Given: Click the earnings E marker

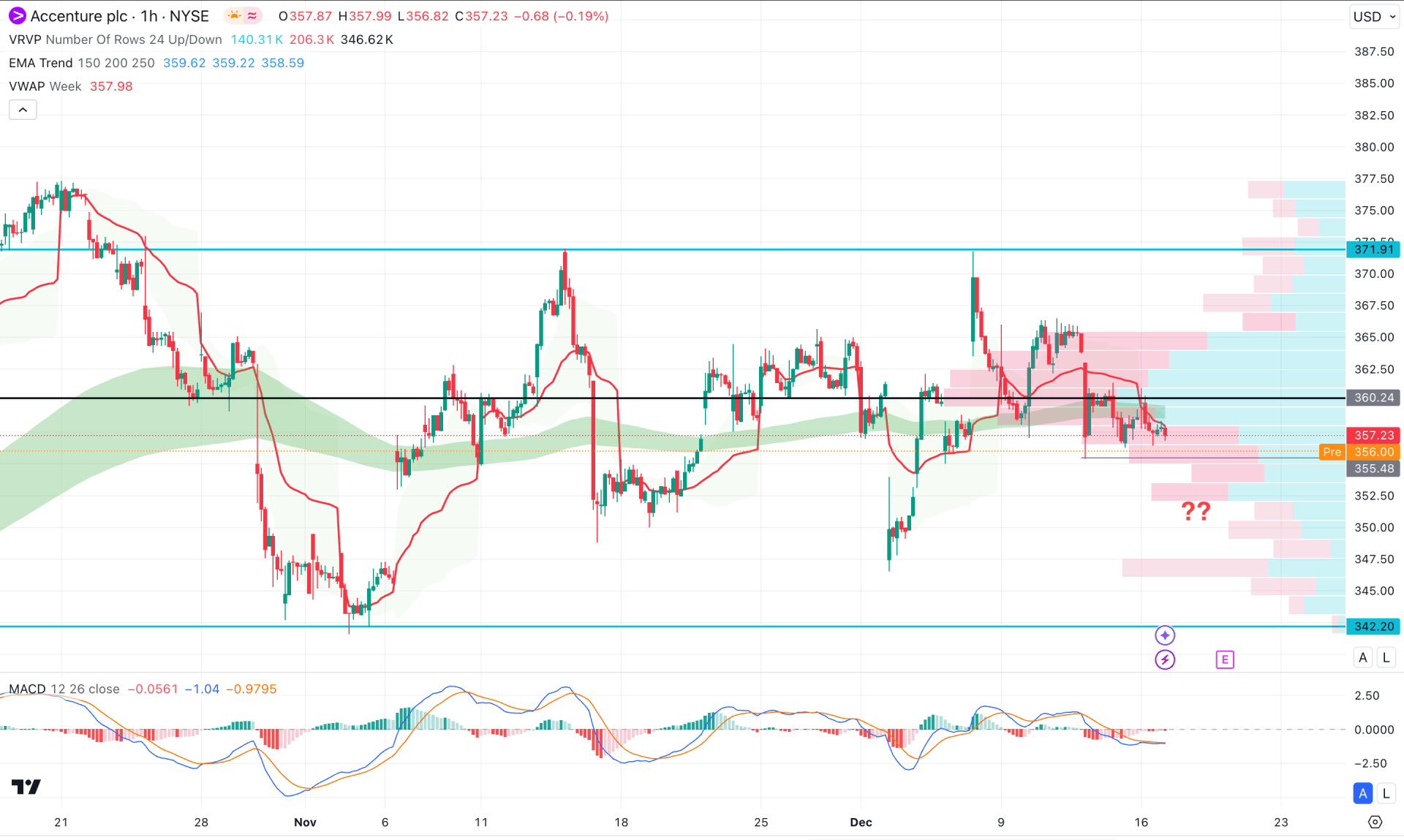Looking at the screenshot, I should tap(1225, 659).
